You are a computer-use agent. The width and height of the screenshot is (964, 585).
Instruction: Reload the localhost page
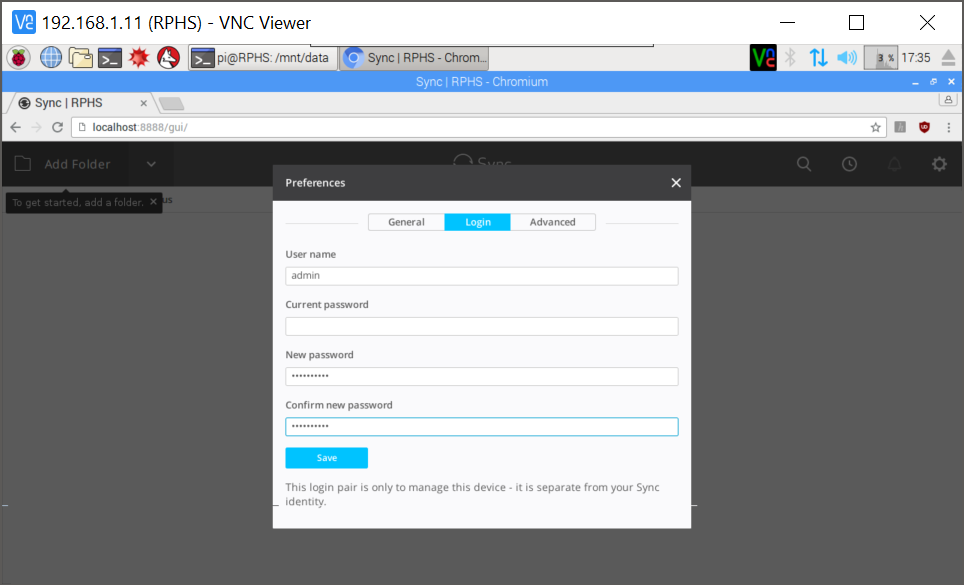click(x=58, y=127)
